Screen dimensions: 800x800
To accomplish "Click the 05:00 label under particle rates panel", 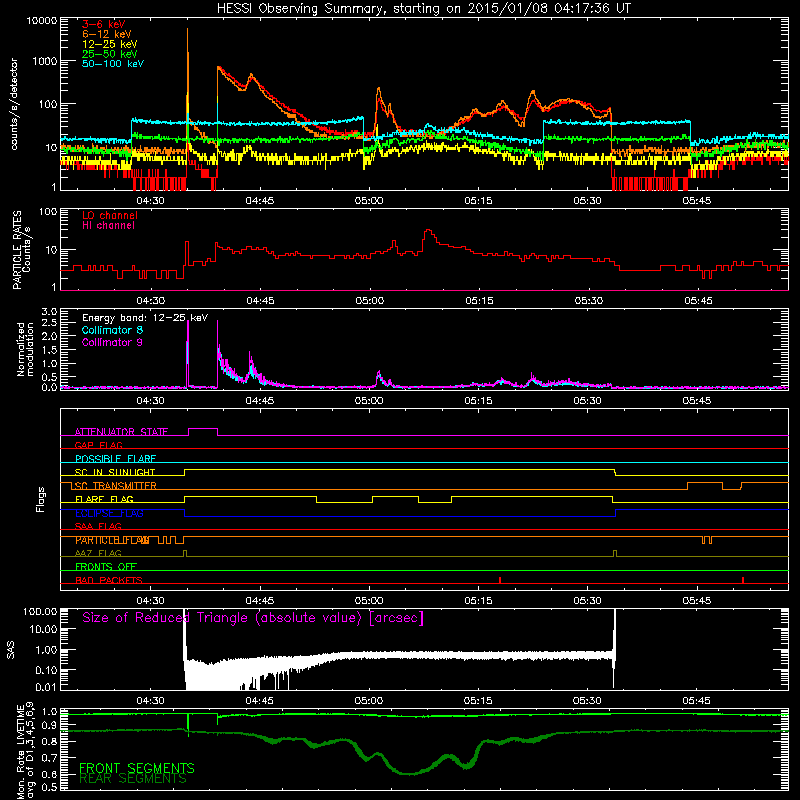I will point(370,301).
